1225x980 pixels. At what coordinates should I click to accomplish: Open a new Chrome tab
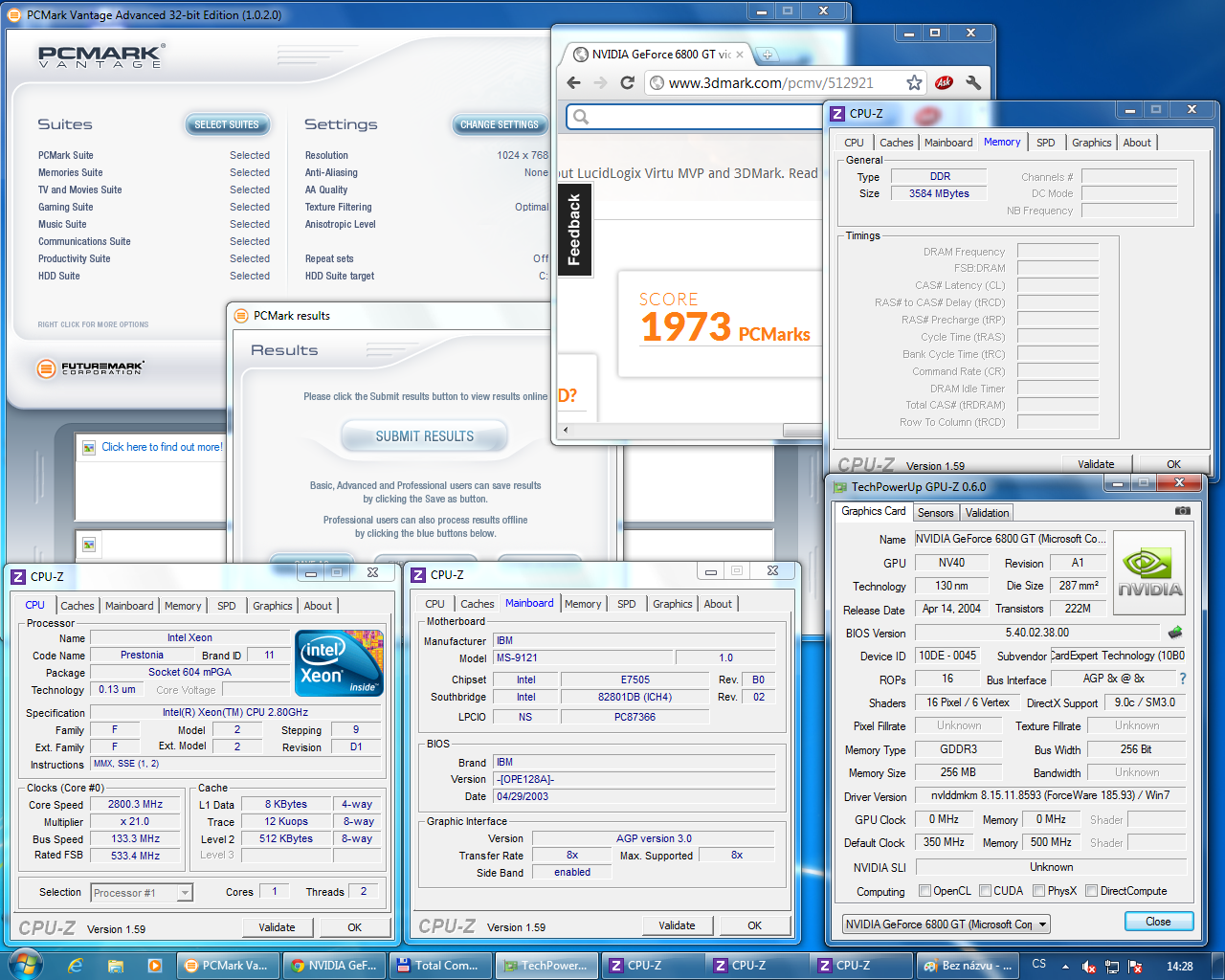point(767,55)
